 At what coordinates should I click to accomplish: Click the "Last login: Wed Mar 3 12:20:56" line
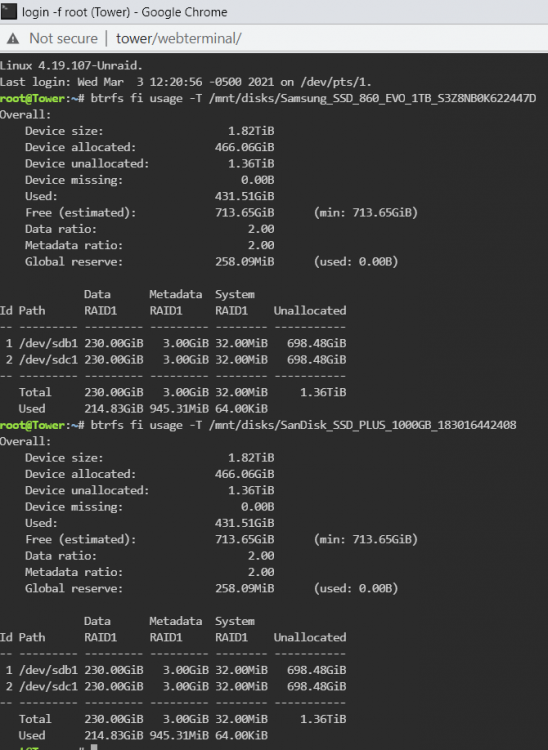(186, 82)
